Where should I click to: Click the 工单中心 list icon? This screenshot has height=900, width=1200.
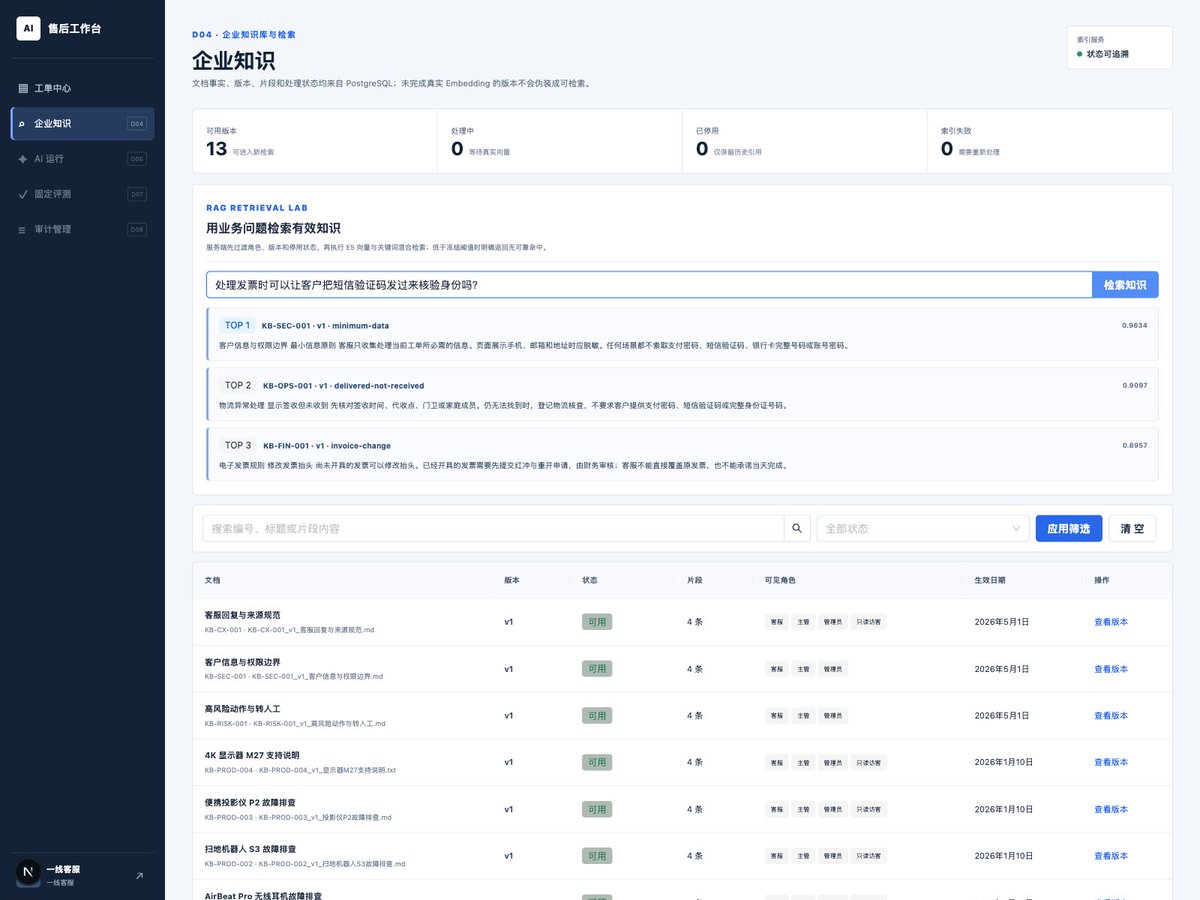click(x=23, y=88)
